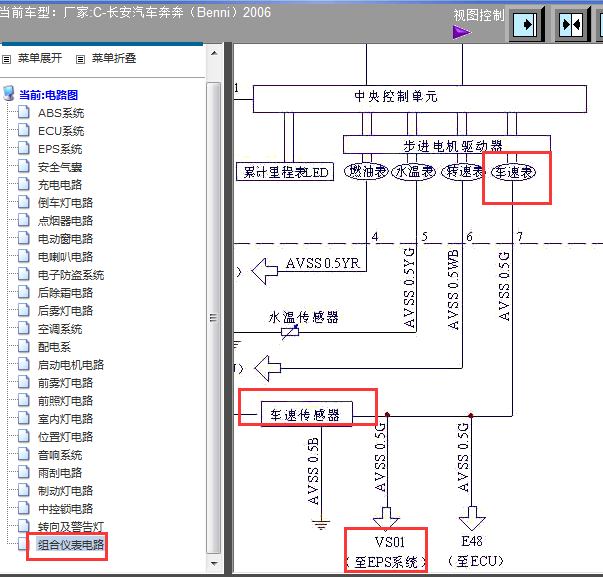Open the ABS系统 circuit diagram
Image resolution: width=603 pixels, height=577 pixels.
point(61,113)
